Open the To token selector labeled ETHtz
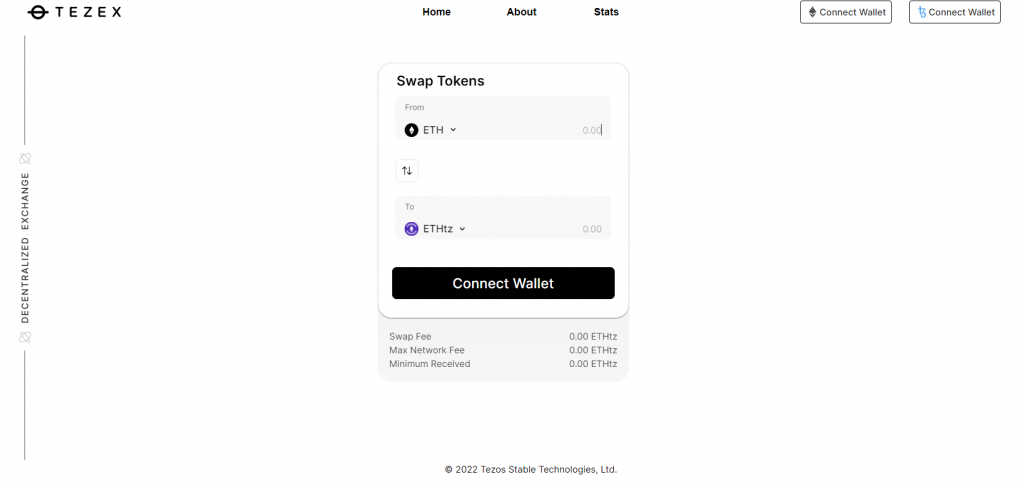Viewport: 1024px width, 488px height. point(435,229)
